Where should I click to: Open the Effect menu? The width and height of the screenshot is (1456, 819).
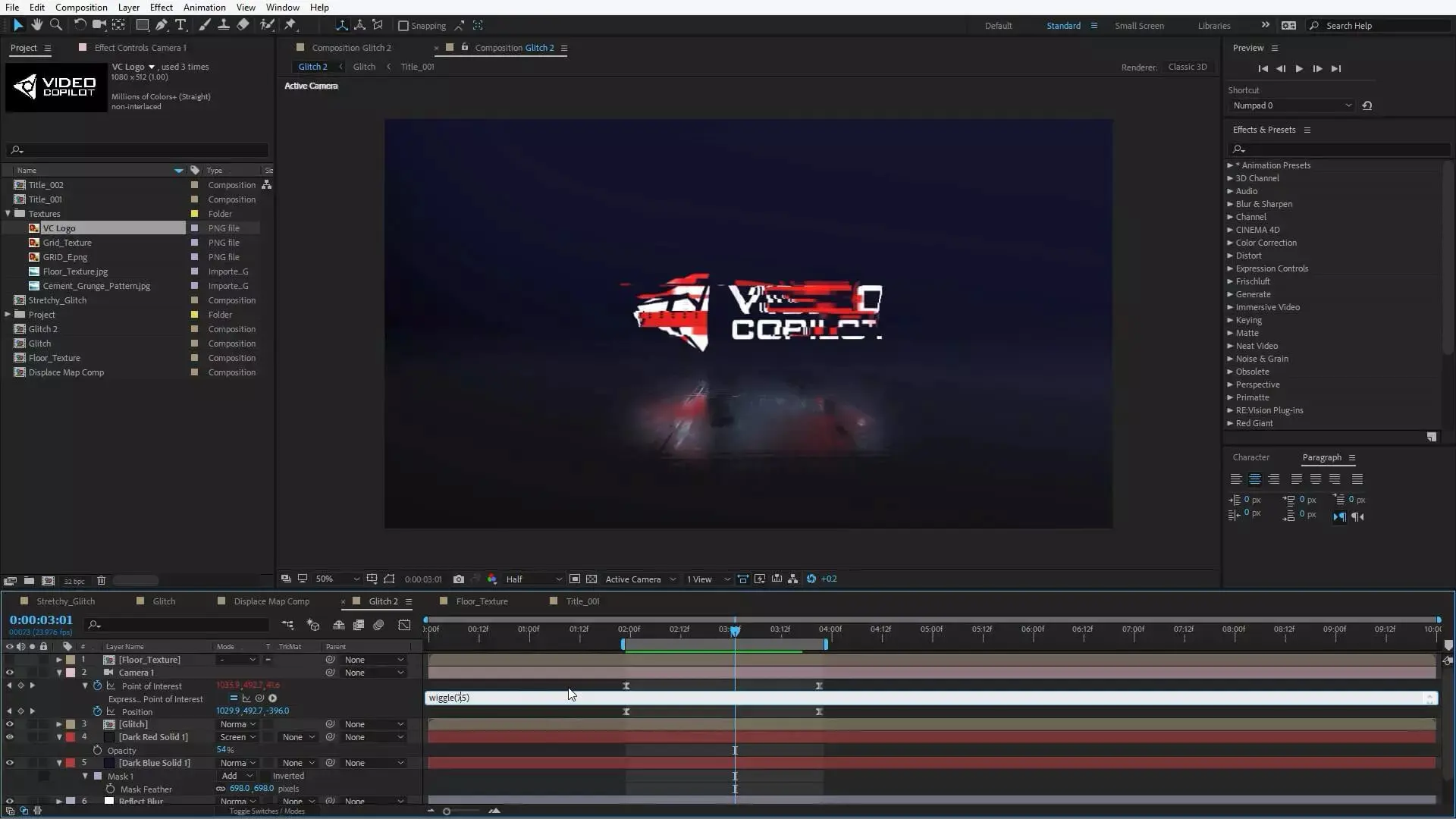click(161, 8)
